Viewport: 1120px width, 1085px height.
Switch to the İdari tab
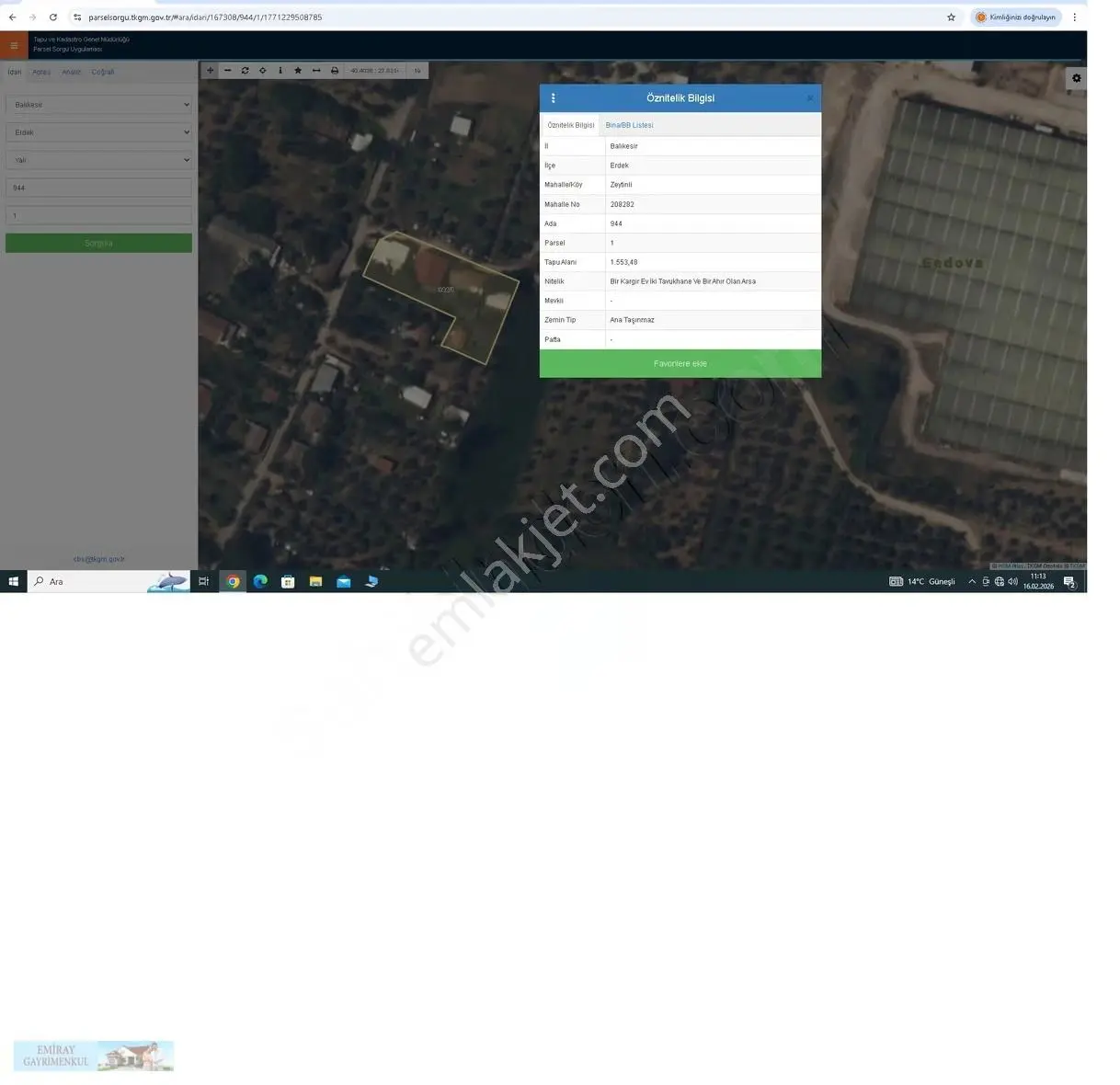(15, 72)
